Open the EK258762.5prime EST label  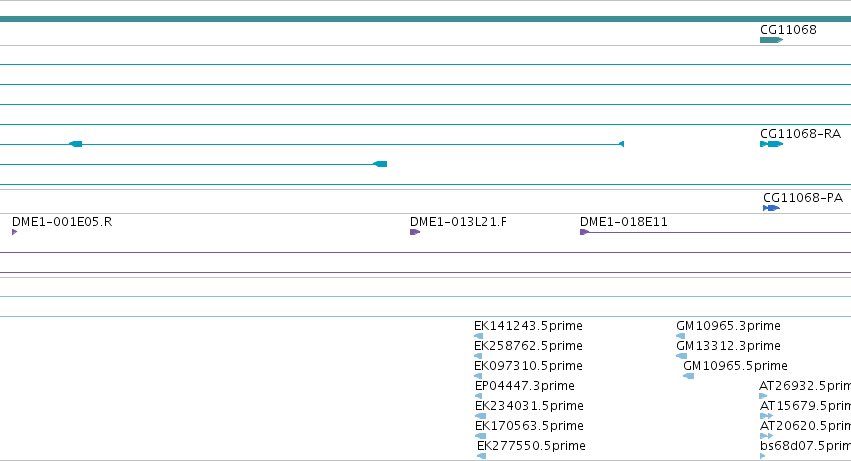coord(528,345)
